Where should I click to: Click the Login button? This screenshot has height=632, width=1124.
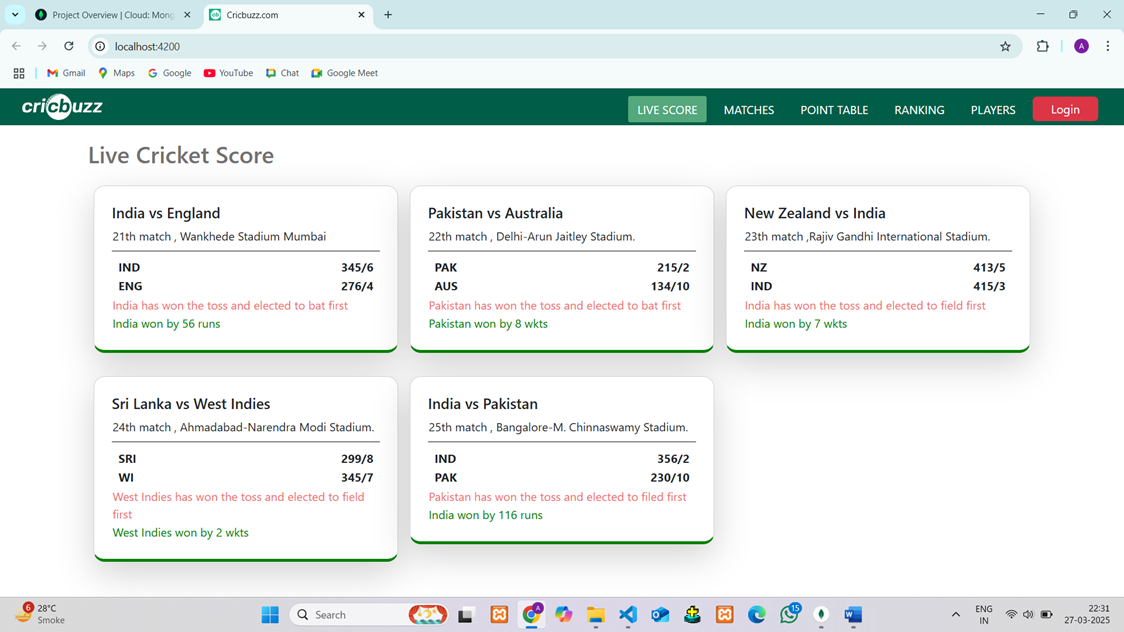coord(1065,108)
